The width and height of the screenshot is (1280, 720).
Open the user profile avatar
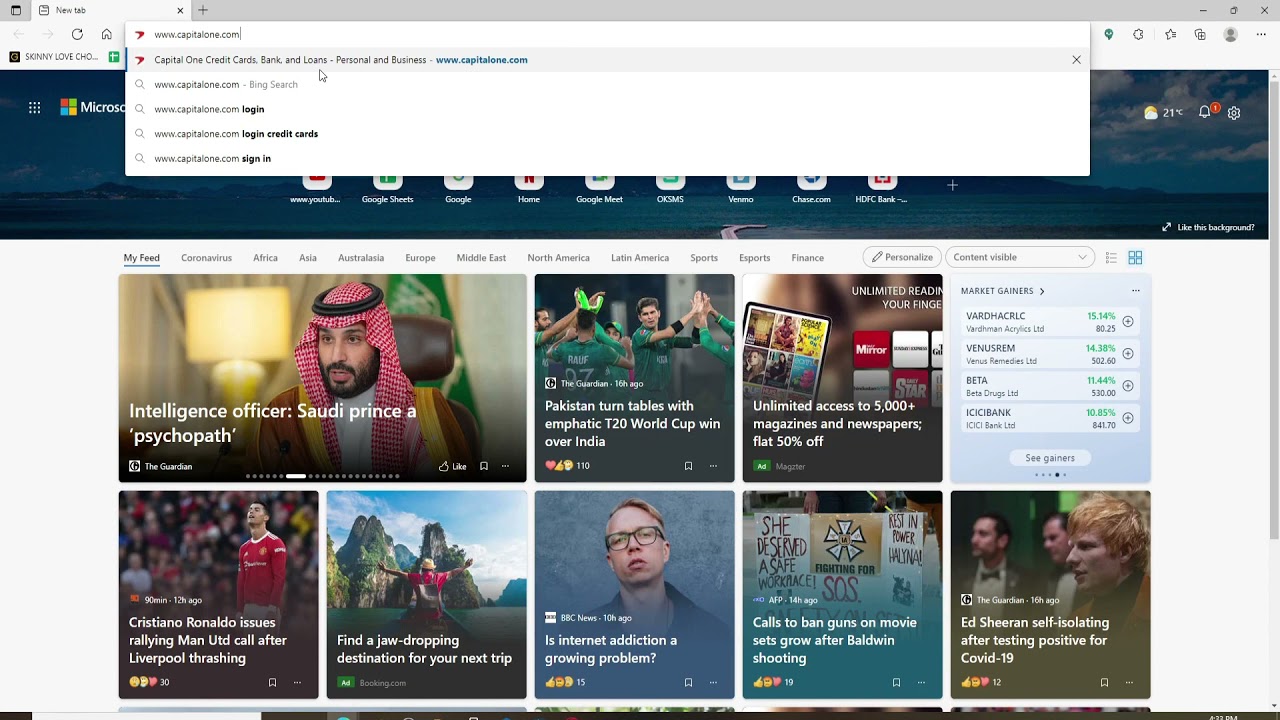pyautogui.click(x=1231, y=34)
